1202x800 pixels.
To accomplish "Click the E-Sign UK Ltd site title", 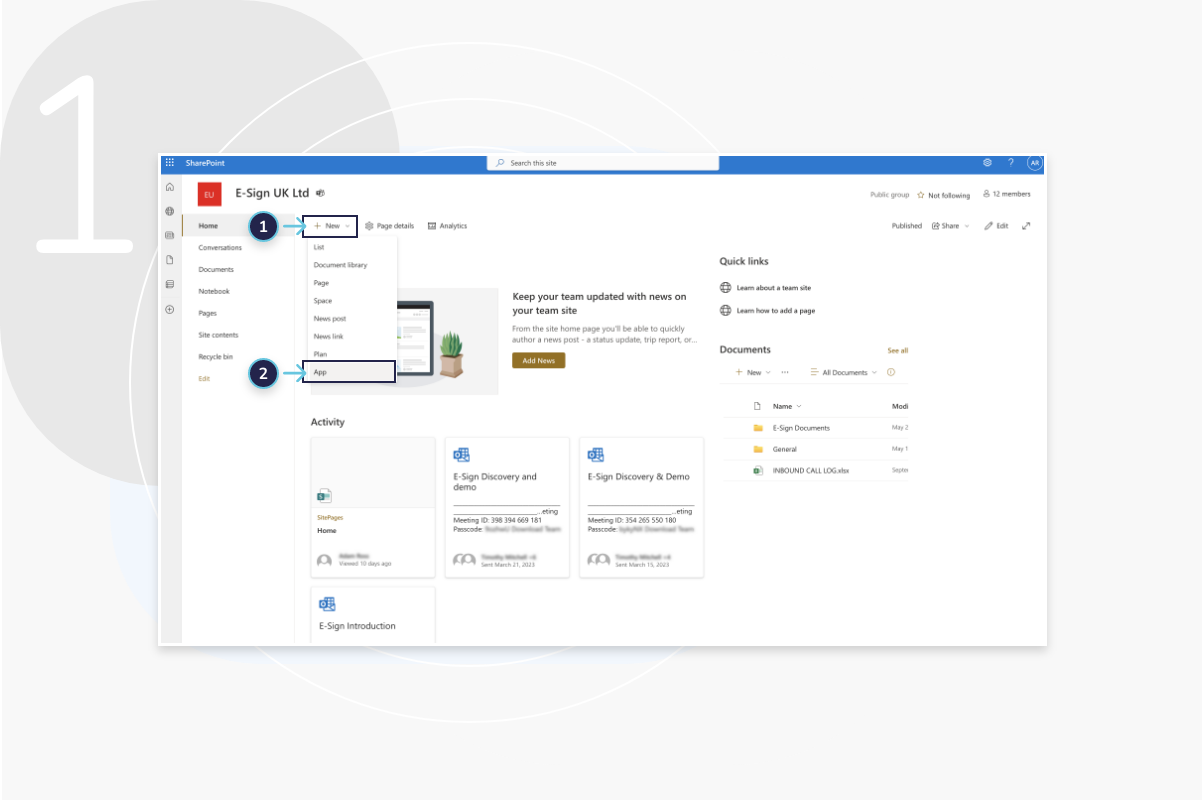I will coord(272,193).
